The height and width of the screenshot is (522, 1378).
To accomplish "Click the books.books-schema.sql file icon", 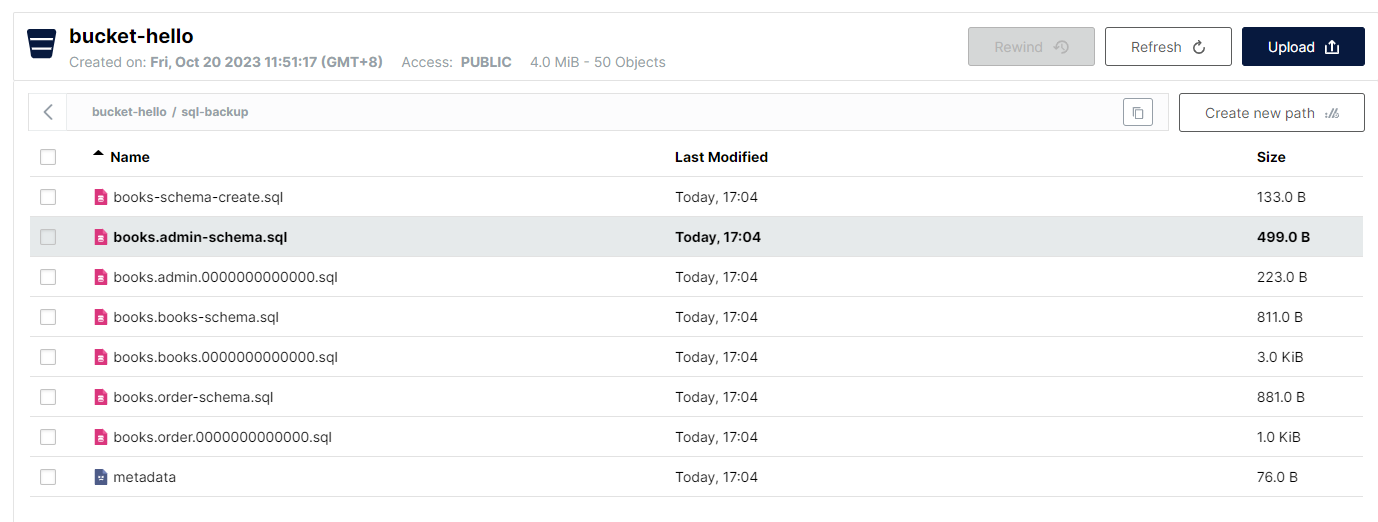I will coord(100,318).
